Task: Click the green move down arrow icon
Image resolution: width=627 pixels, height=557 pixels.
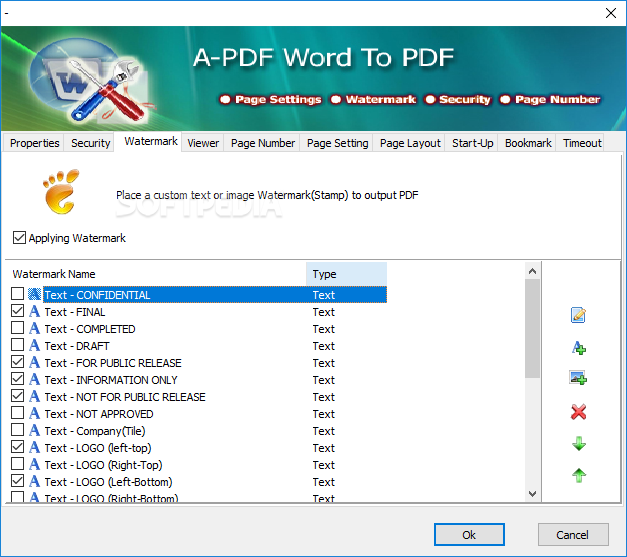Action: point(579,444)
